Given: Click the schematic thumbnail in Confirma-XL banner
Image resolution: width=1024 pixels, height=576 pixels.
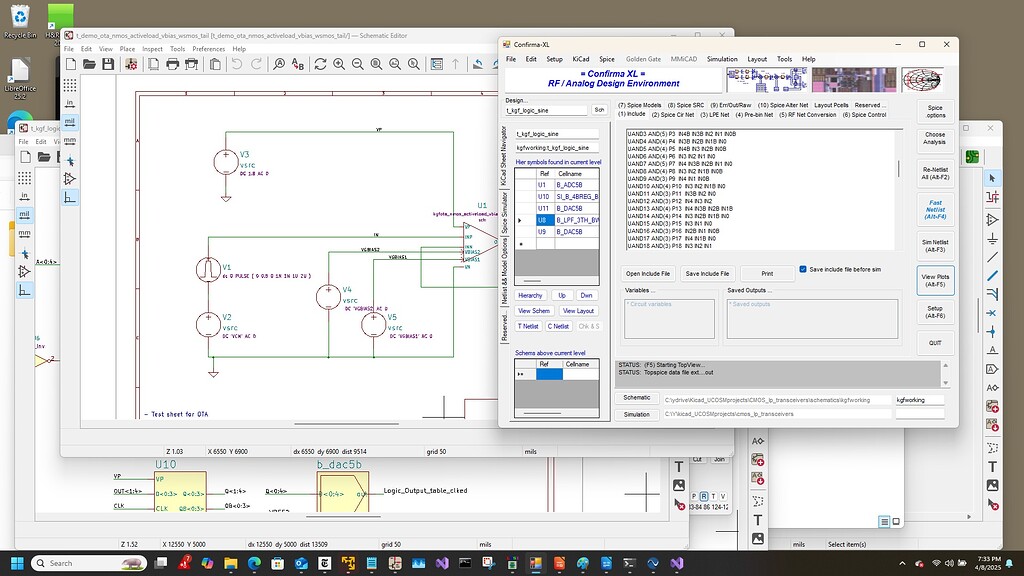Looking at the screenshot, I should pos(767,80).
